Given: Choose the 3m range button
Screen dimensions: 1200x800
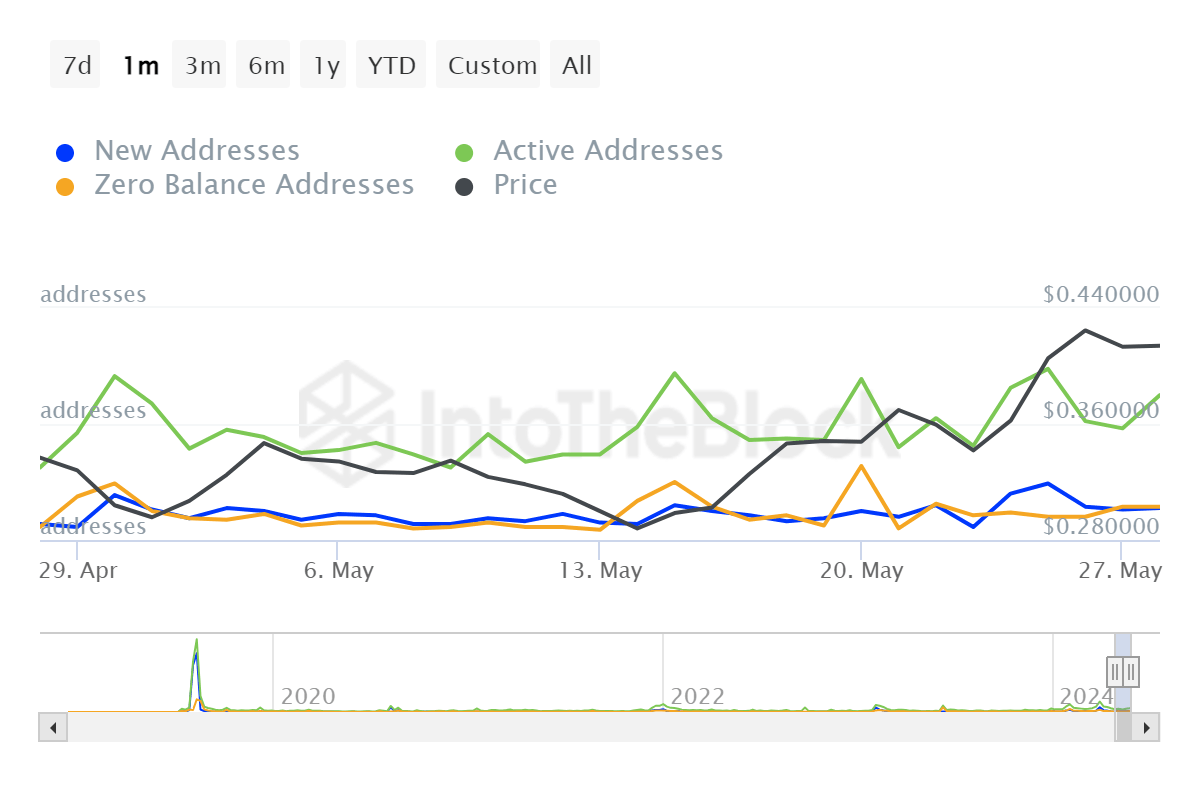Looking at the screenshot, I should coord(202,66).
